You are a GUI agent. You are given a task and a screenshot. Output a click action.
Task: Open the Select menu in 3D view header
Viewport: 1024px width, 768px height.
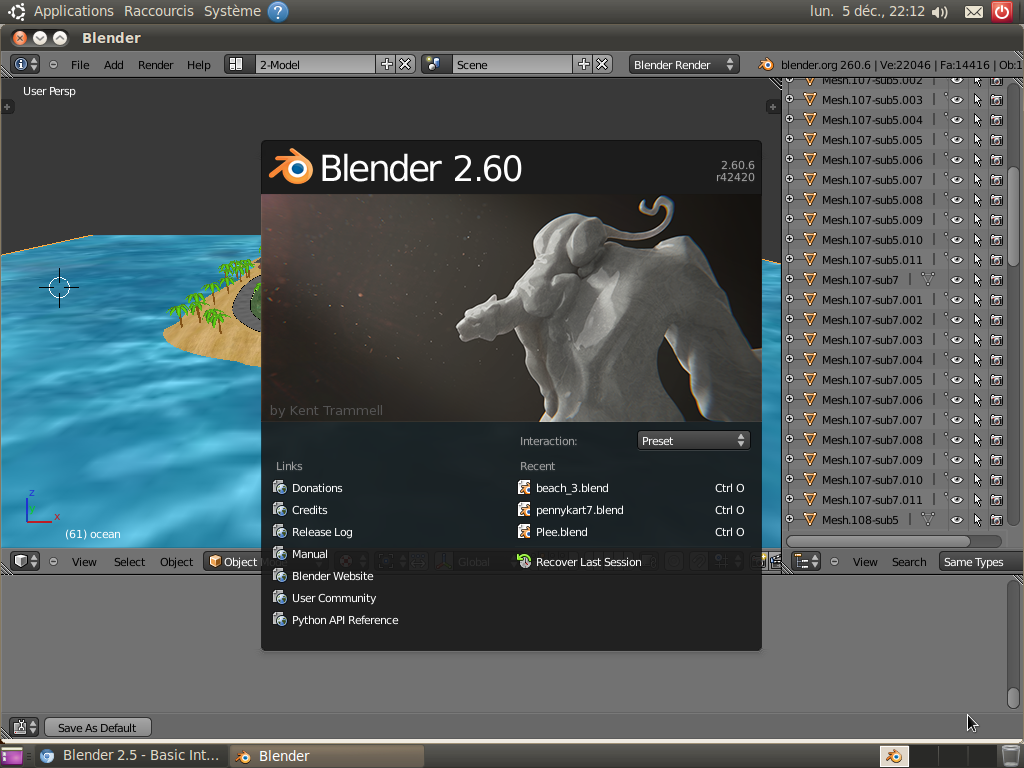click(x=129, y=562)
